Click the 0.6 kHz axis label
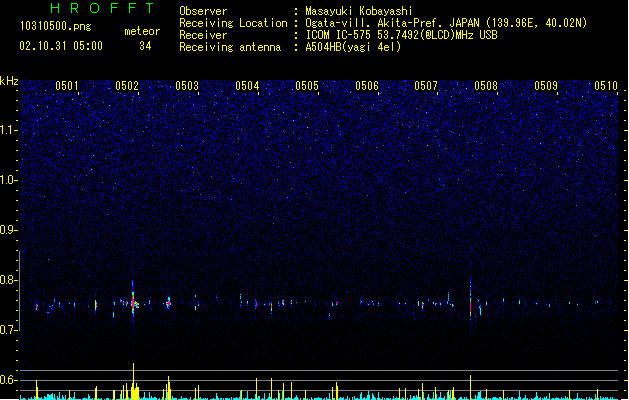The width and height of the screenshot is (629, 400). (9, 380)
